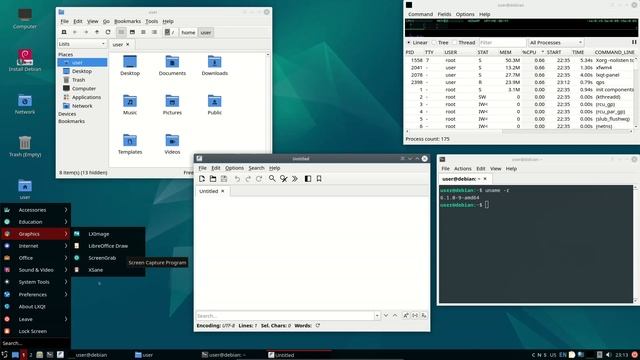Expand the Sound & Video submenu
The width and height of the screenshot is (640, 360).
click(x=36, y=270)
